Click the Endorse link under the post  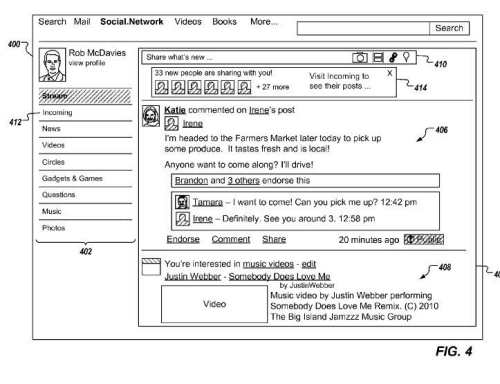point(183,239)
